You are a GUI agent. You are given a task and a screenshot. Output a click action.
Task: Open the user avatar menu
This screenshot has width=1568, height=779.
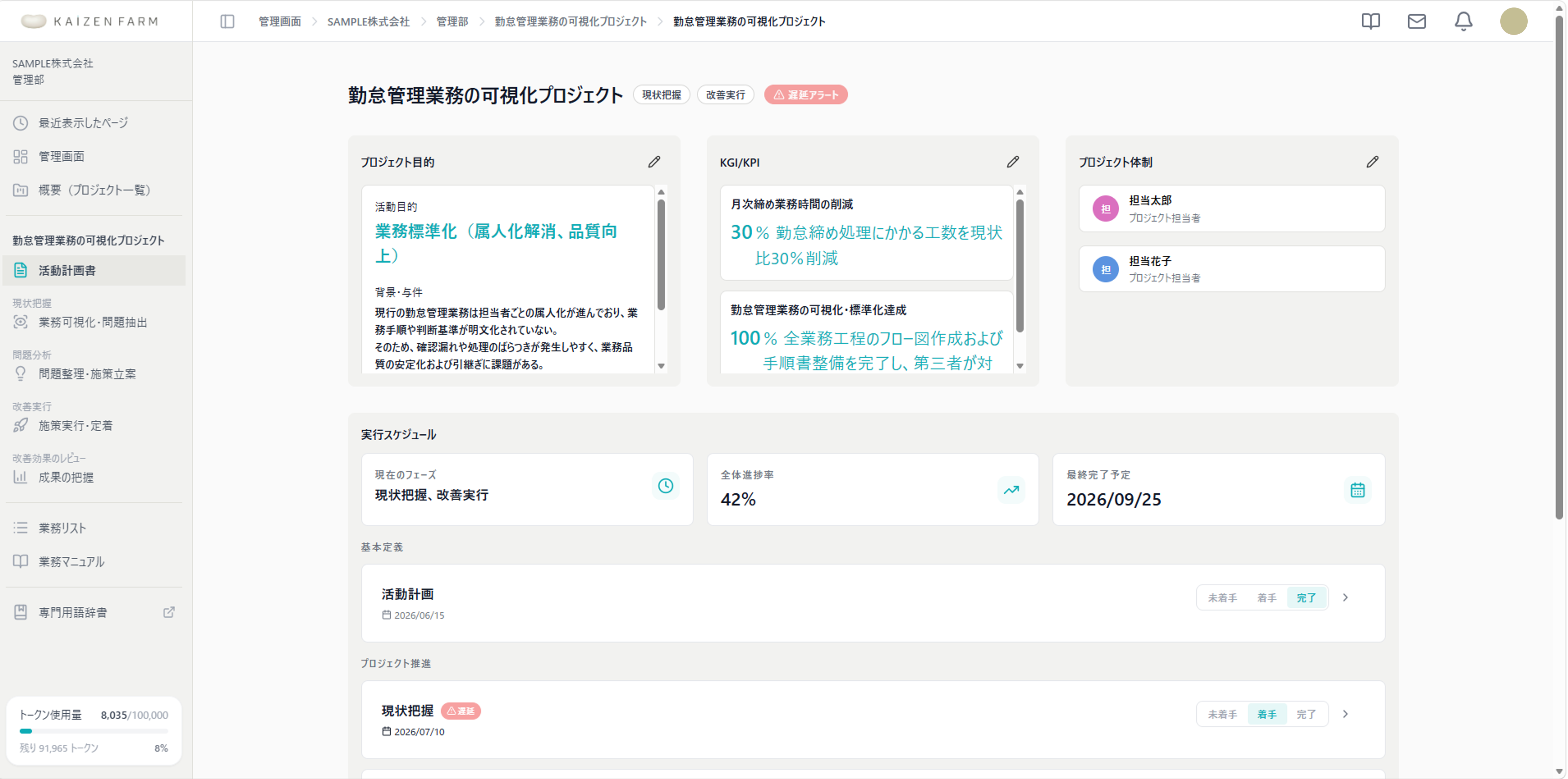point(1513,21)
